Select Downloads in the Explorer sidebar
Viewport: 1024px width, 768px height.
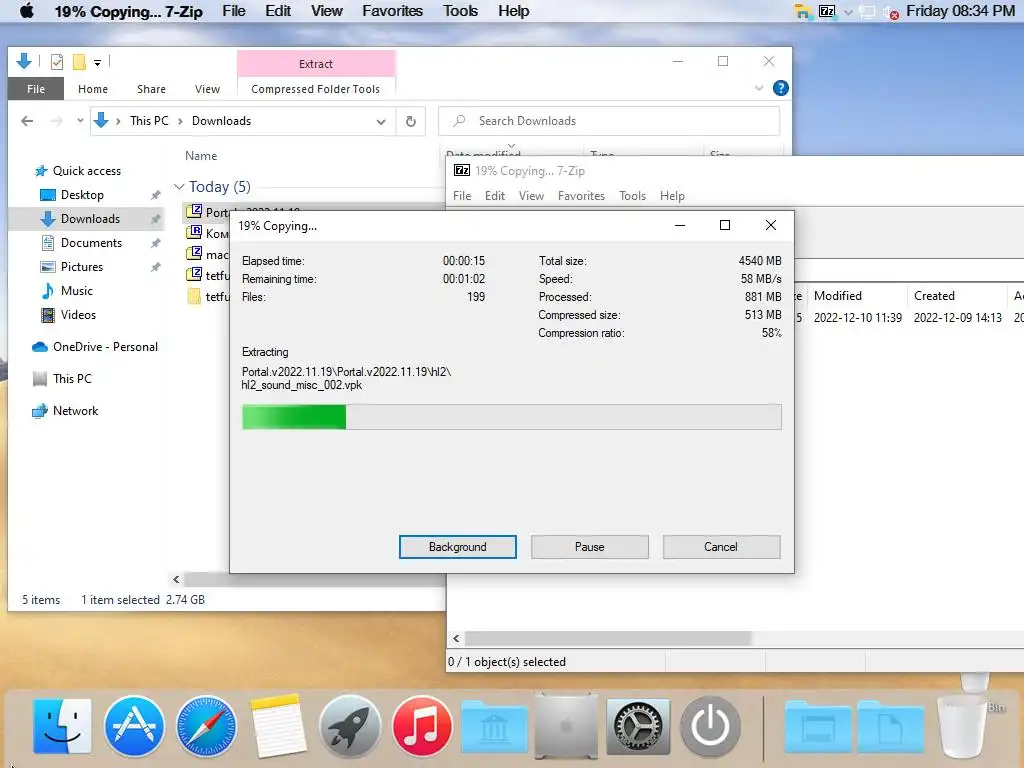pos(90,219)
